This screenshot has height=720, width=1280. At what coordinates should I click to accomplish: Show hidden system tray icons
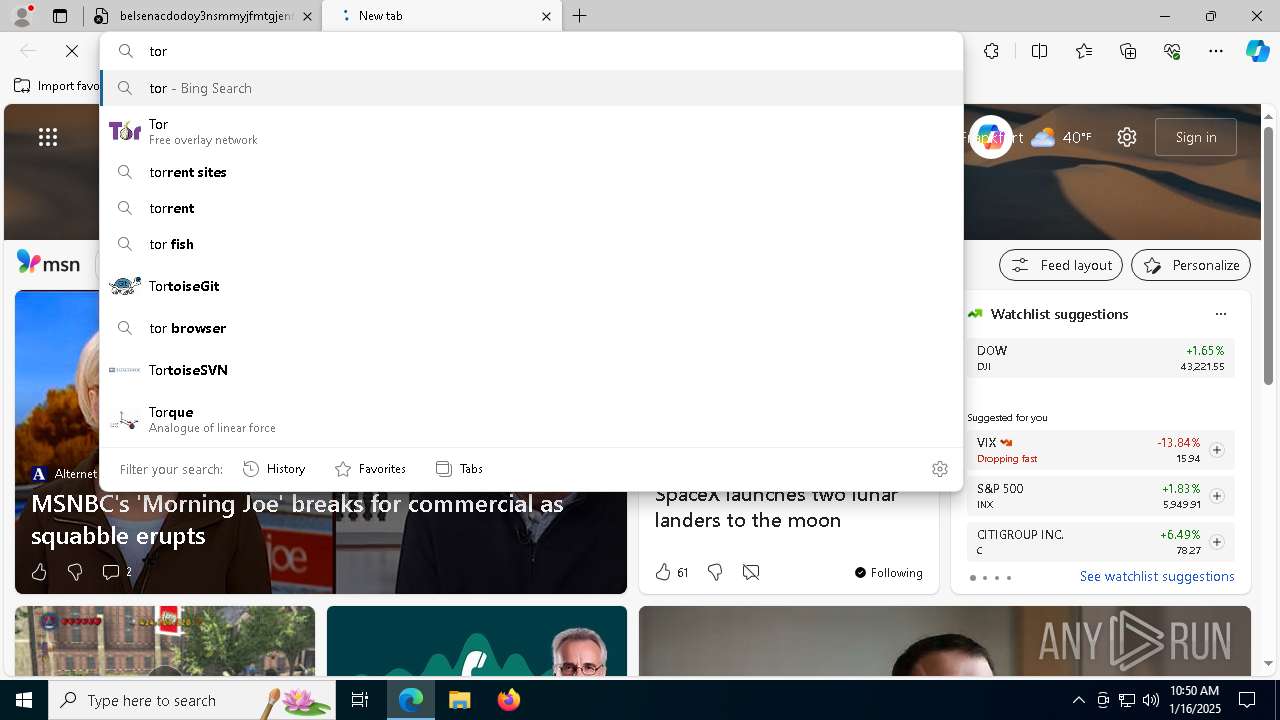click(x=1078, y=700)
